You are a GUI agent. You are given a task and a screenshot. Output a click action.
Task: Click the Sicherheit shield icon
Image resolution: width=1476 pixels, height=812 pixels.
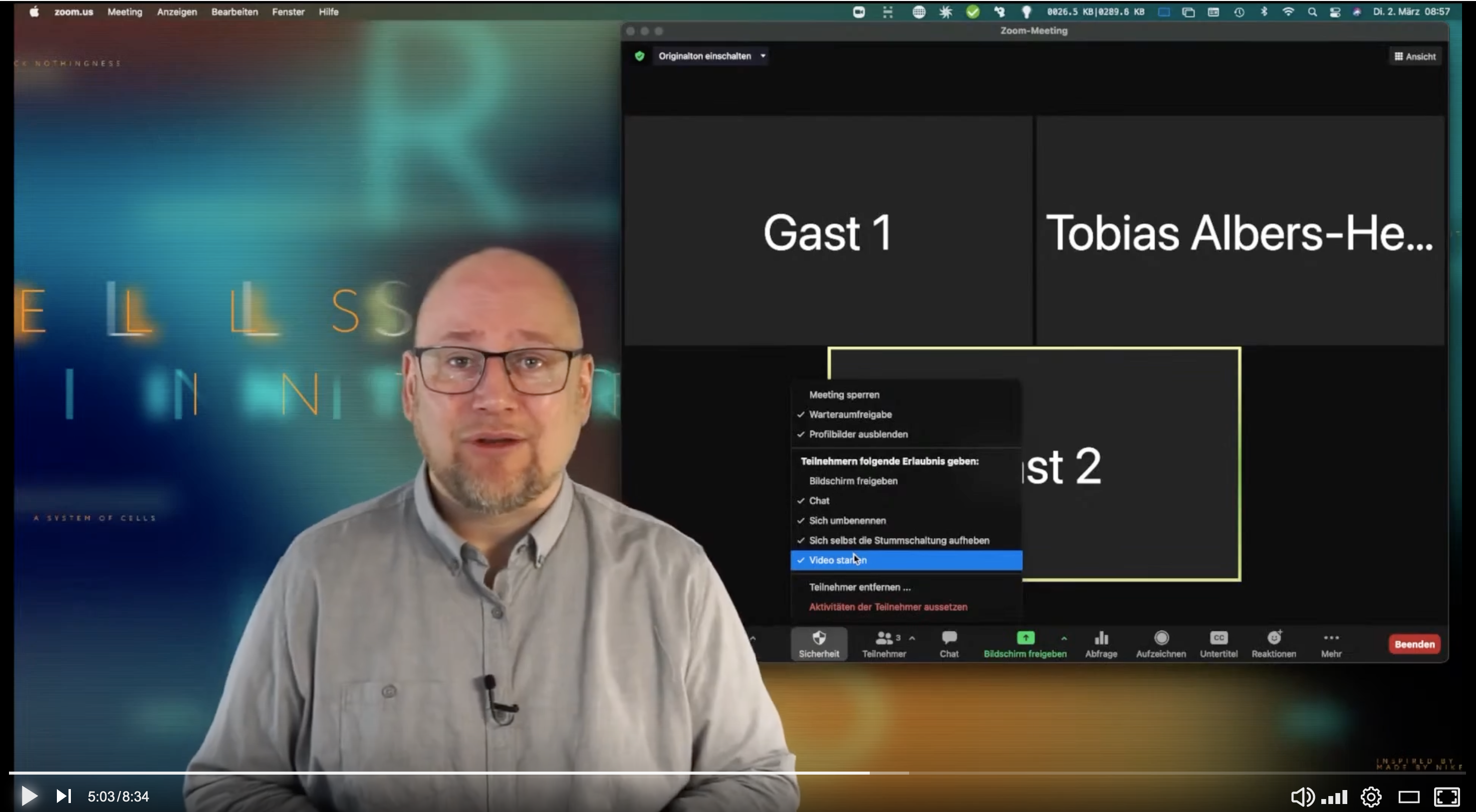[819, 638]
